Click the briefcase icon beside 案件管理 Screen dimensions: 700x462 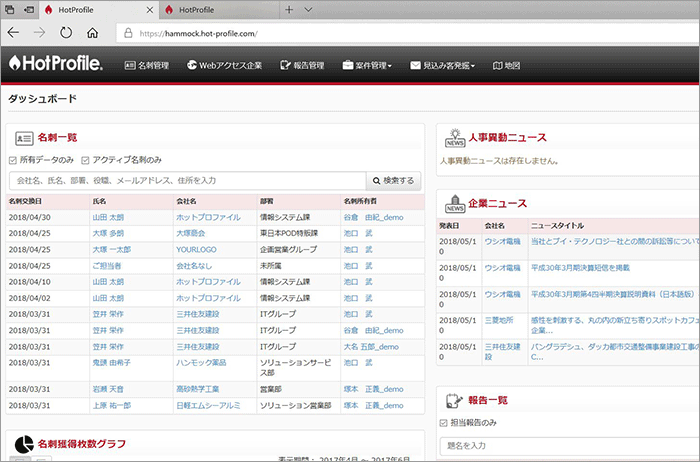pos(348,65)
